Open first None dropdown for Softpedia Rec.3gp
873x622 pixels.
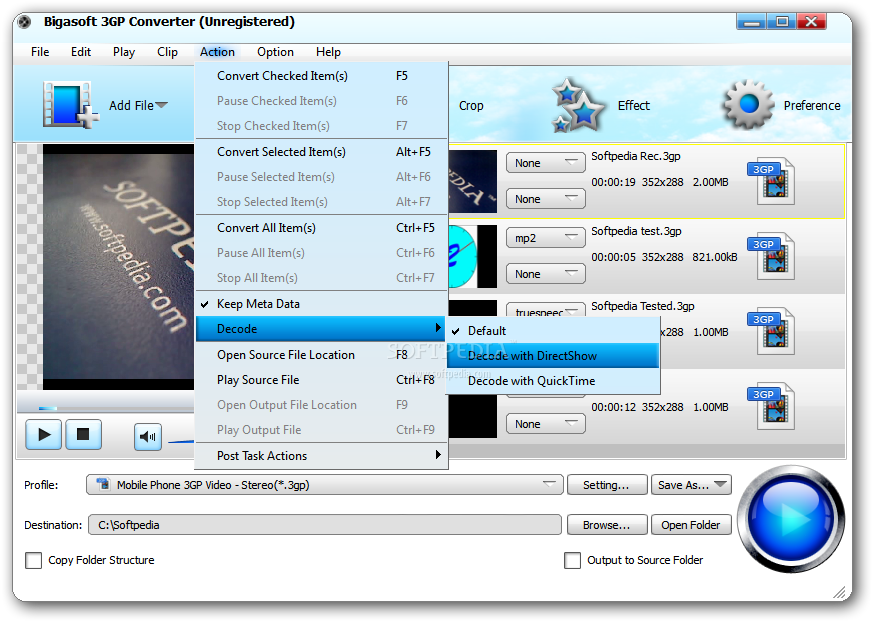point(546,163)
